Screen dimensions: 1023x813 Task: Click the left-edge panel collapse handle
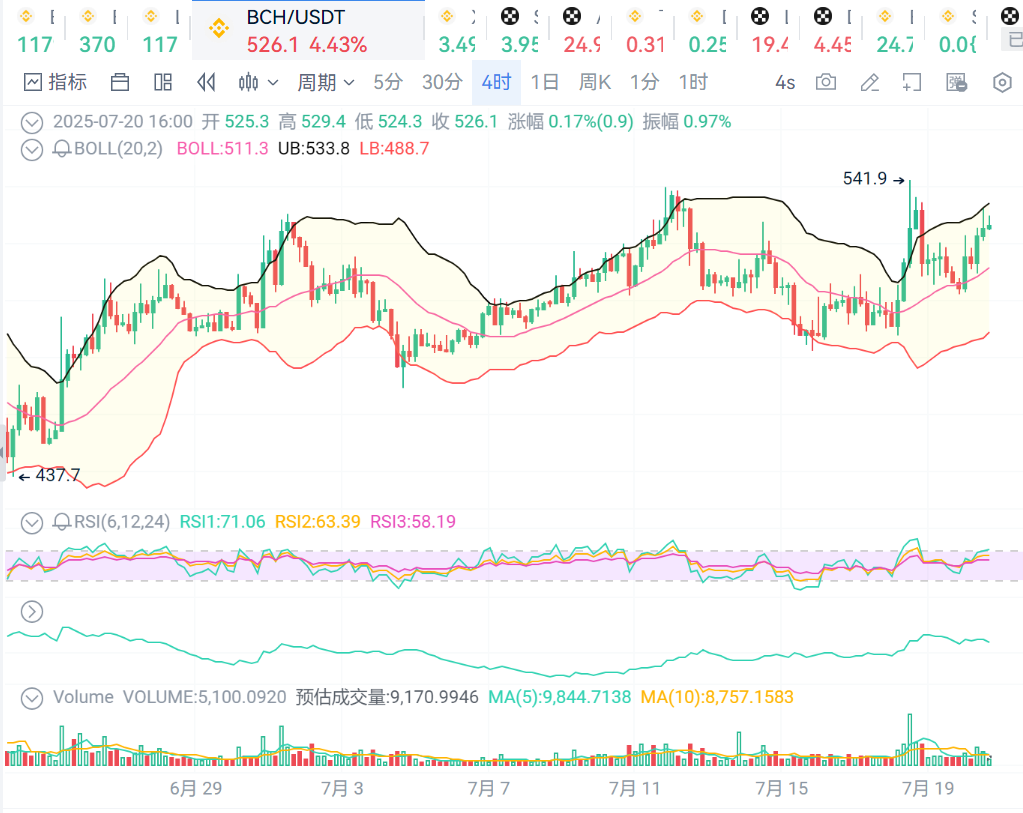click(3, 453)
